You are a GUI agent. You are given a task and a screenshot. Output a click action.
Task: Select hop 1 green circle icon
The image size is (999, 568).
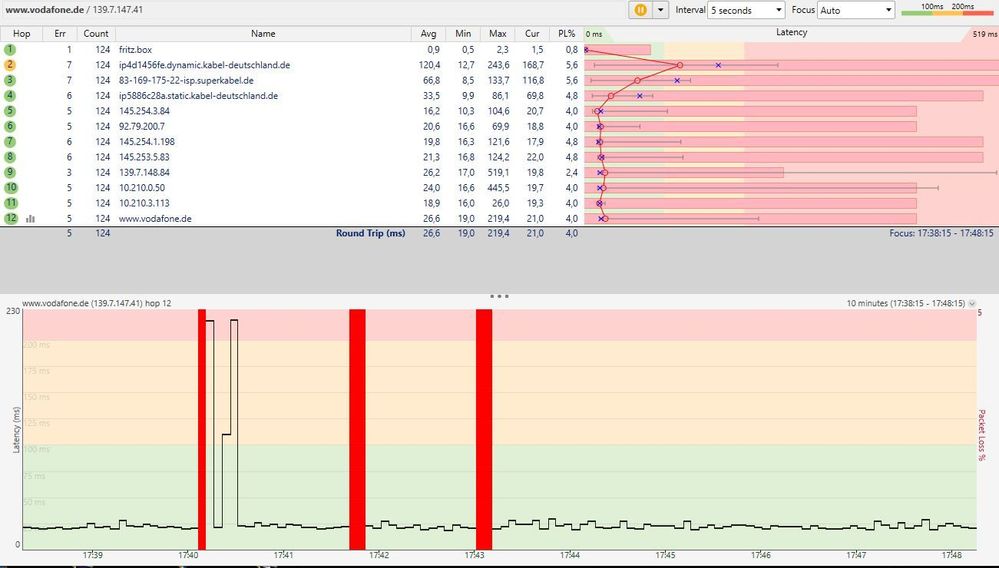10,50
